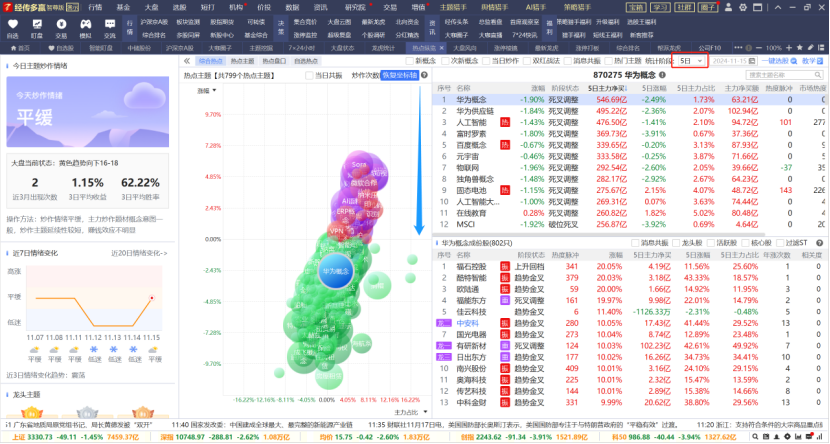Image resolution: width=830 pixels, height=444 pixels.
Task: Click the 学习 button in title bar
Action: (661, 7)
